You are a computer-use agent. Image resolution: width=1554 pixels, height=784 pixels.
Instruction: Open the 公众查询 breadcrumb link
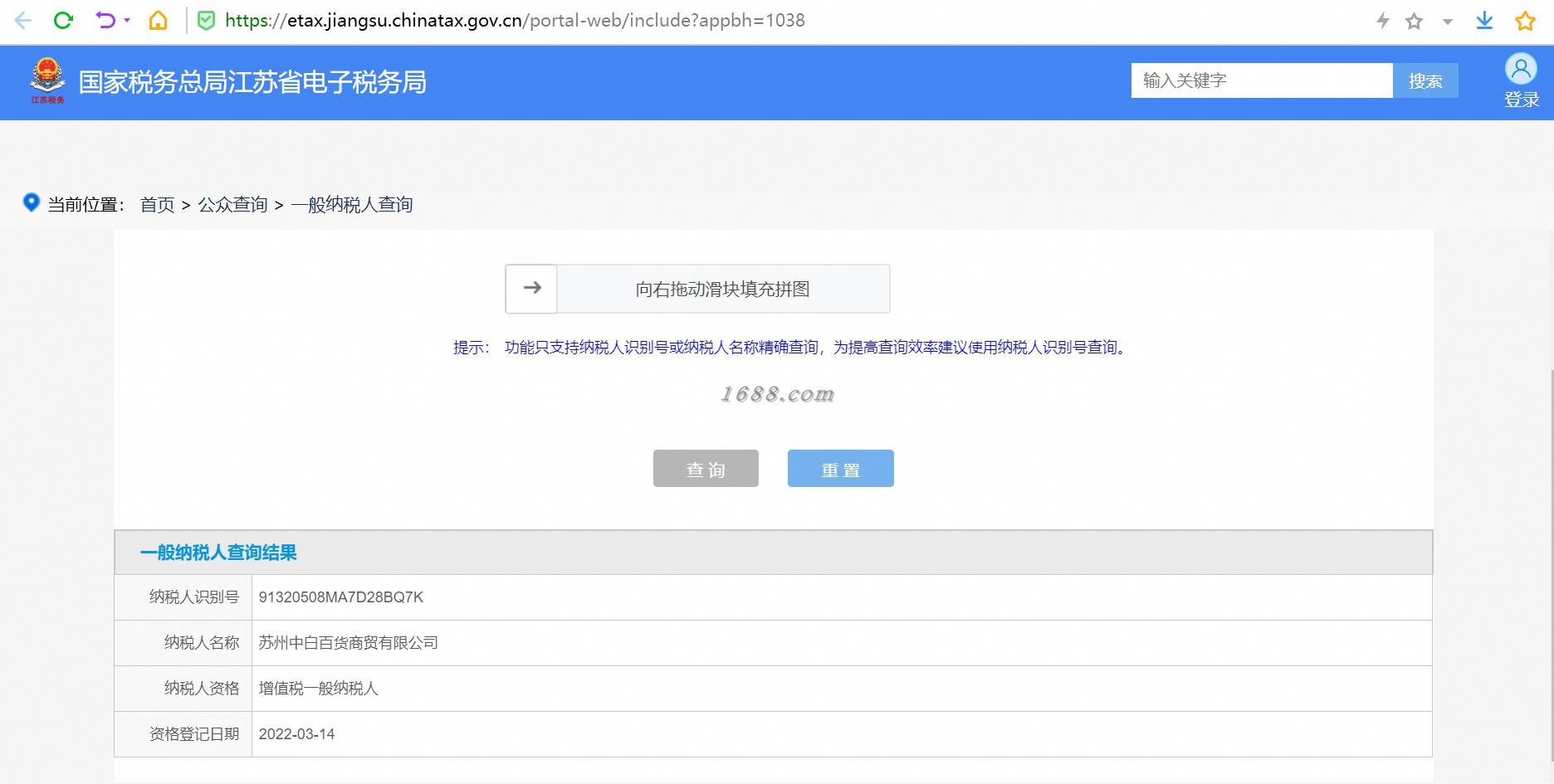click(x=232, y=205)
